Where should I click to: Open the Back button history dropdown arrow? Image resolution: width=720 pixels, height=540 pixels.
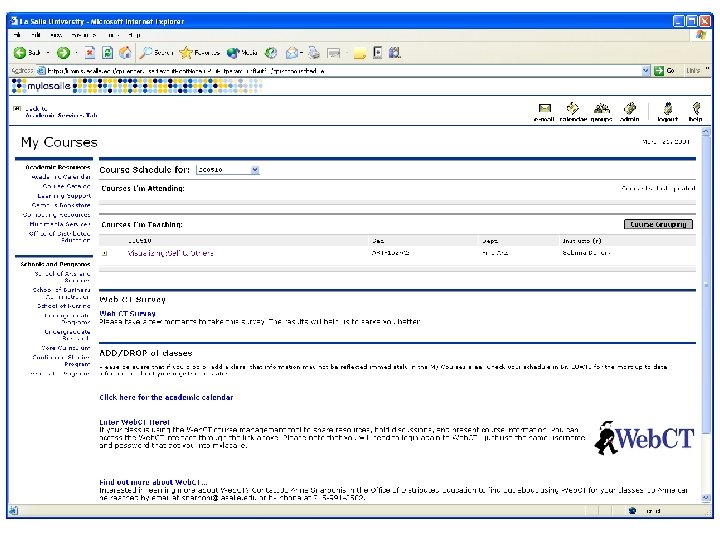(48, 53)
